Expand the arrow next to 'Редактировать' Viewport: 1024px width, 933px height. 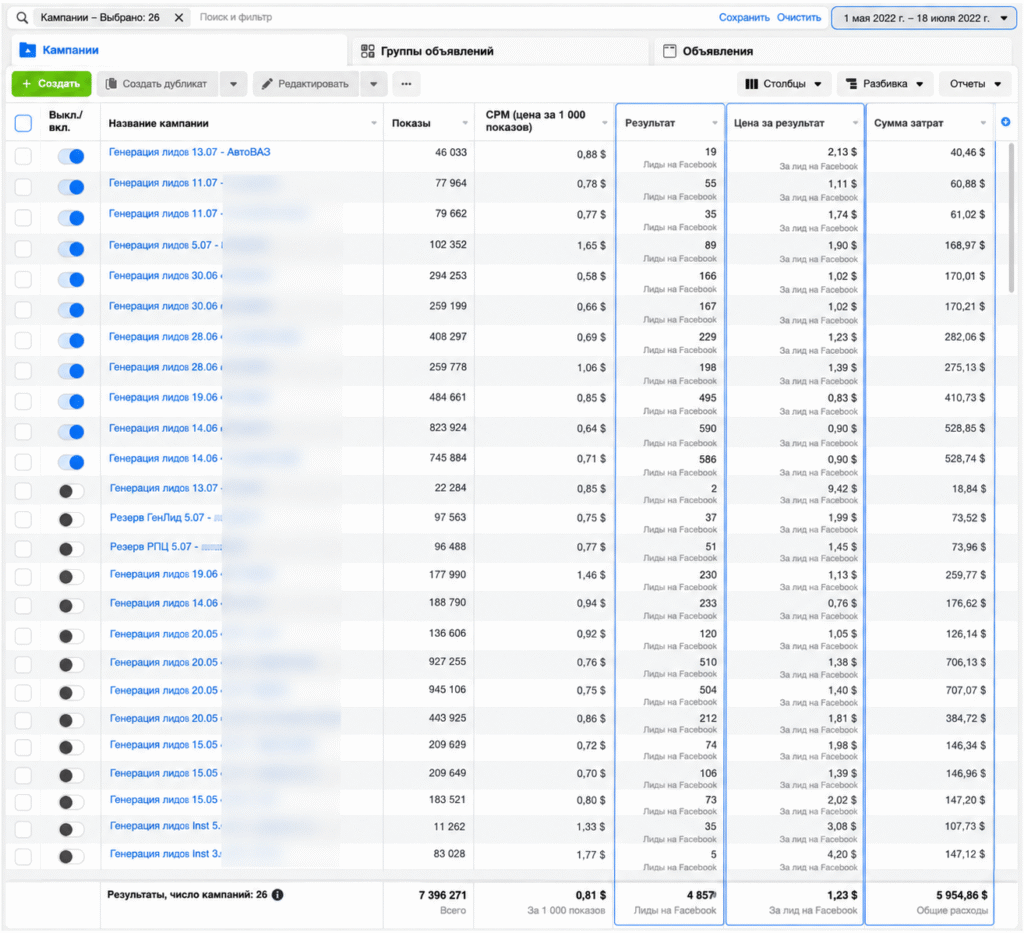tap(374, 84)
